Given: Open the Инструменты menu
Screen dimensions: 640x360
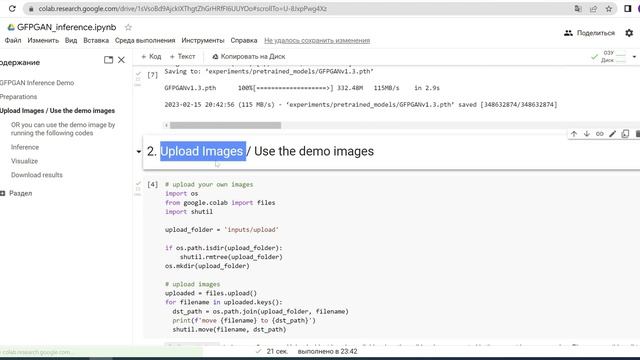Looking at the screenshot, I should coord(203,40).
